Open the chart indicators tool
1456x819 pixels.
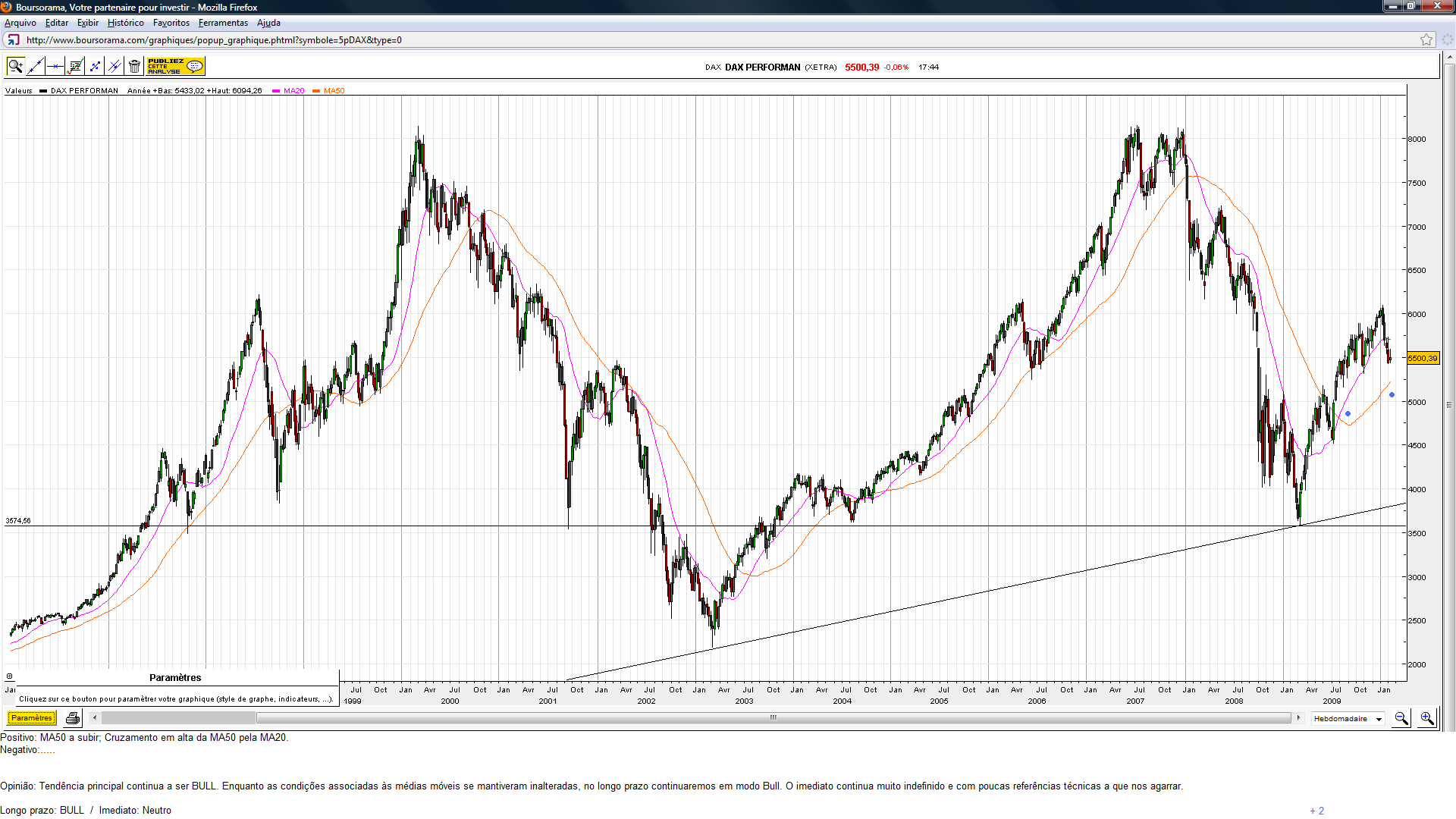[x=75, y=67]
